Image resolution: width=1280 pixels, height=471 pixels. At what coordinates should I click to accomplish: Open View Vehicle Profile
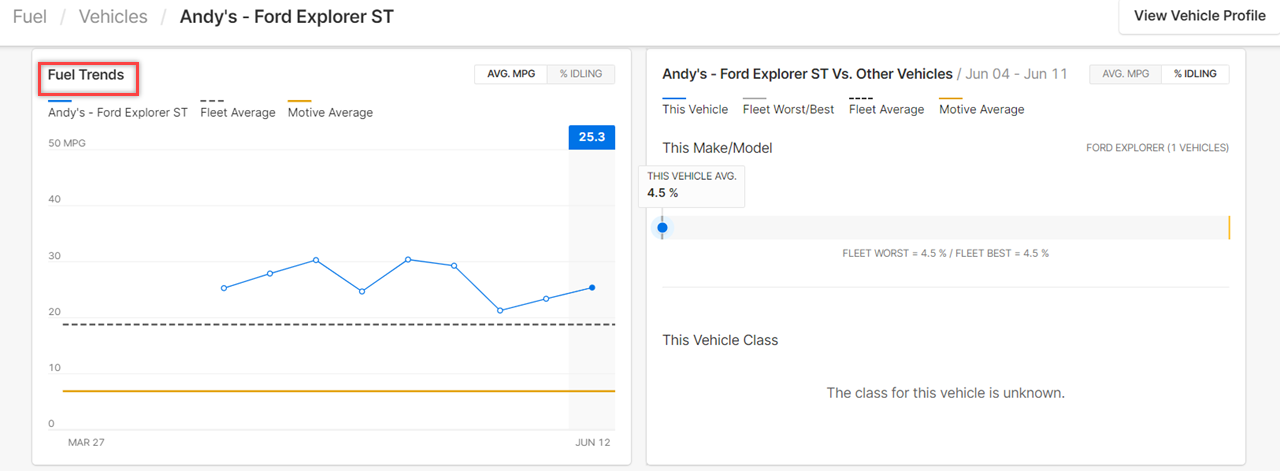1199,16
